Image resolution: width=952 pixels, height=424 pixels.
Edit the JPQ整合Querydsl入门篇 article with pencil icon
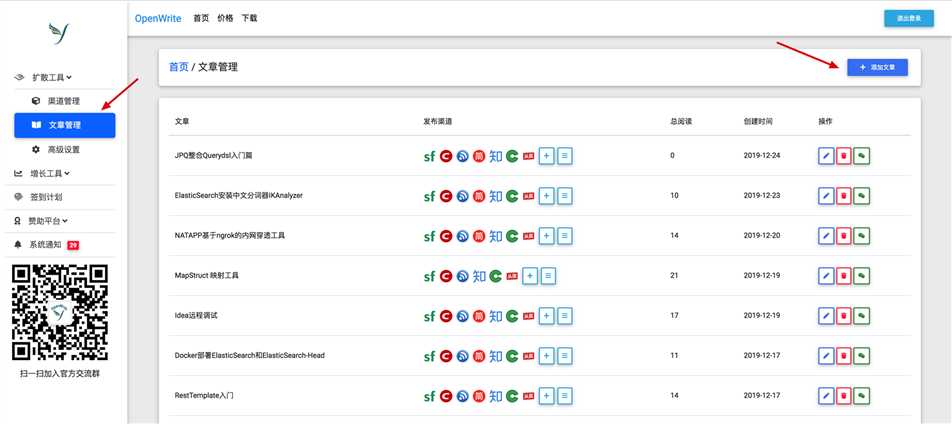click(826, 156)
